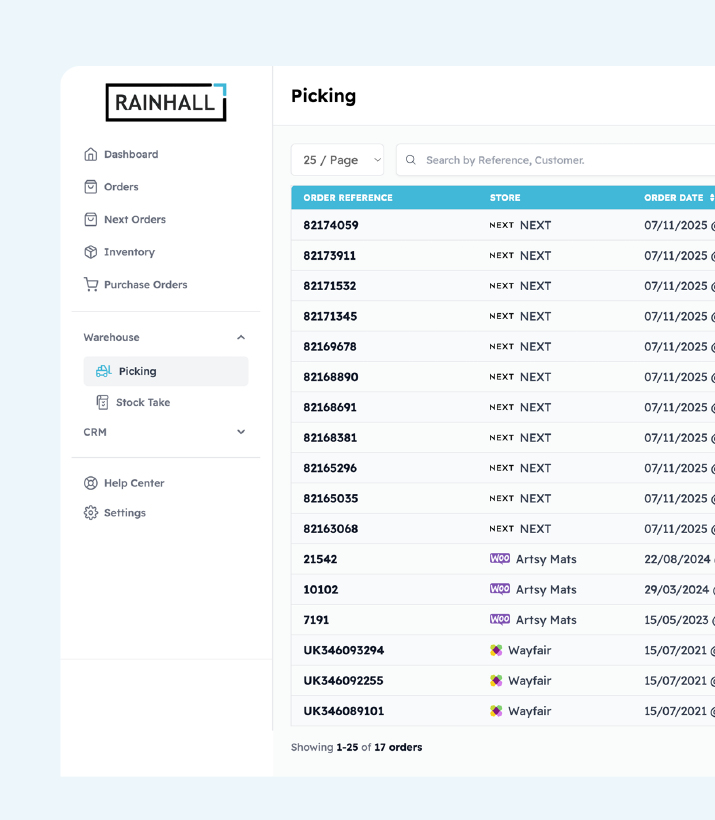Click the Purchase Orders cart icon

91,285
